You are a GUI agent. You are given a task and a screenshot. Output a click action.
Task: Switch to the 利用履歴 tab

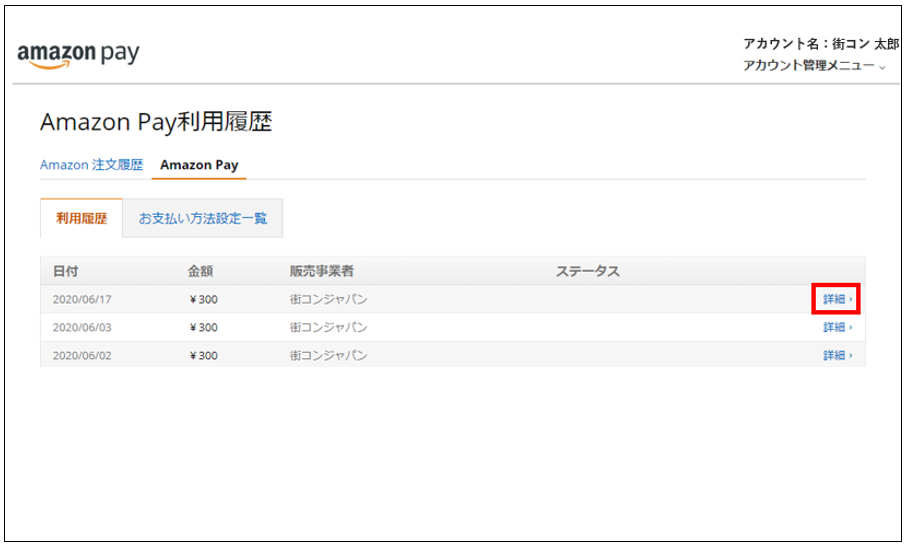point(82,219)
